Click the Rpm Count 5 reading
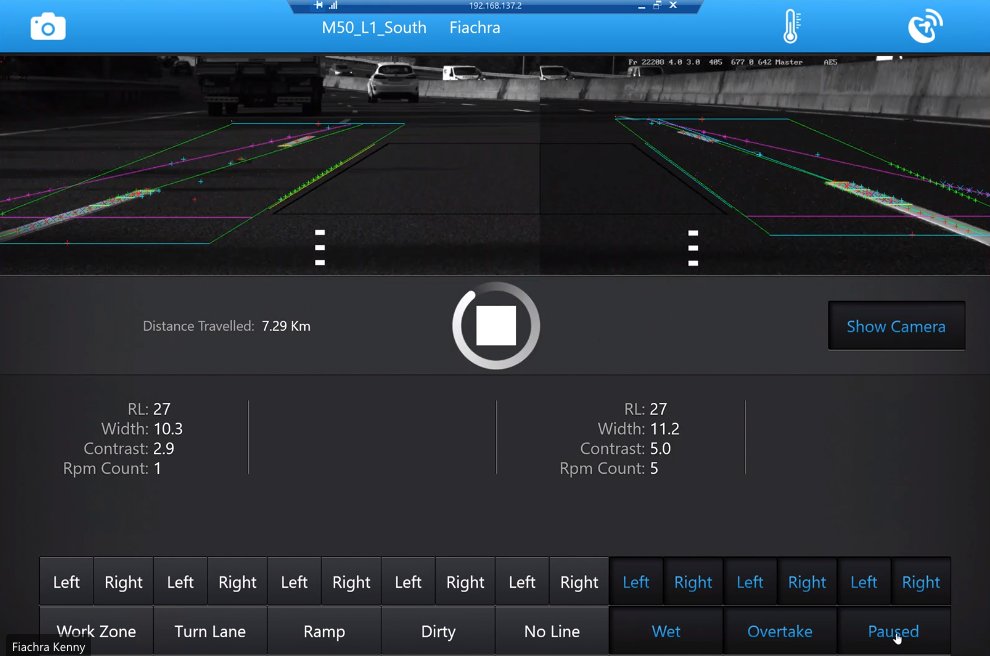 click(609, 468)
